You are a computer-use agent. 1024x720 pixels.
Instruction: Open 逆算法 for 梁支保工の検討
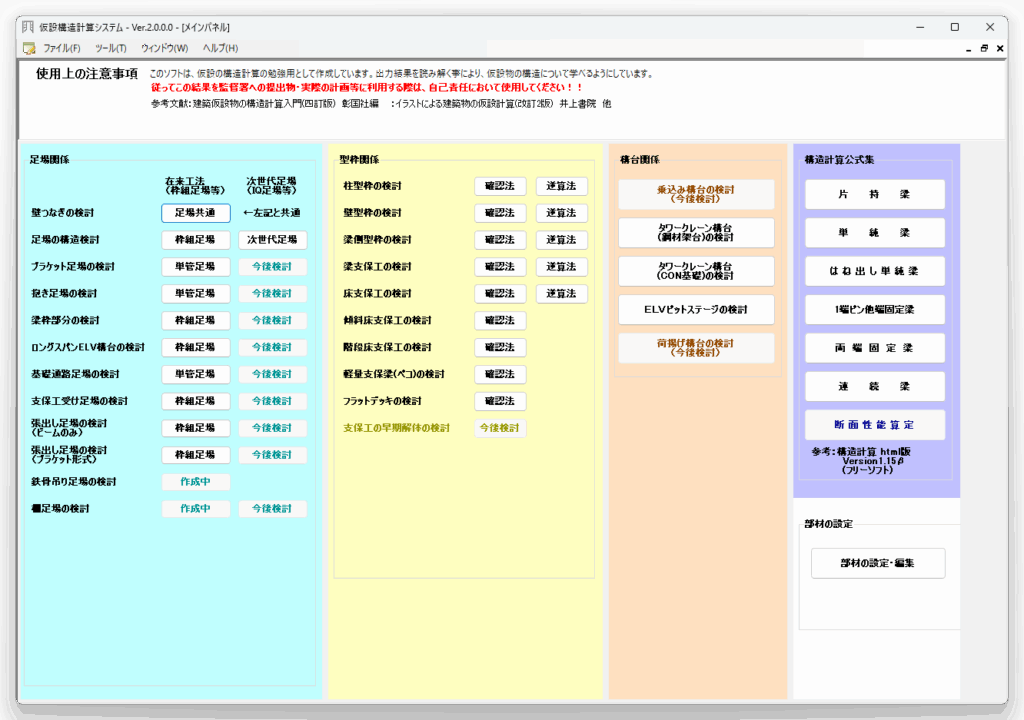pyautogui.click(x=562, y=267)
